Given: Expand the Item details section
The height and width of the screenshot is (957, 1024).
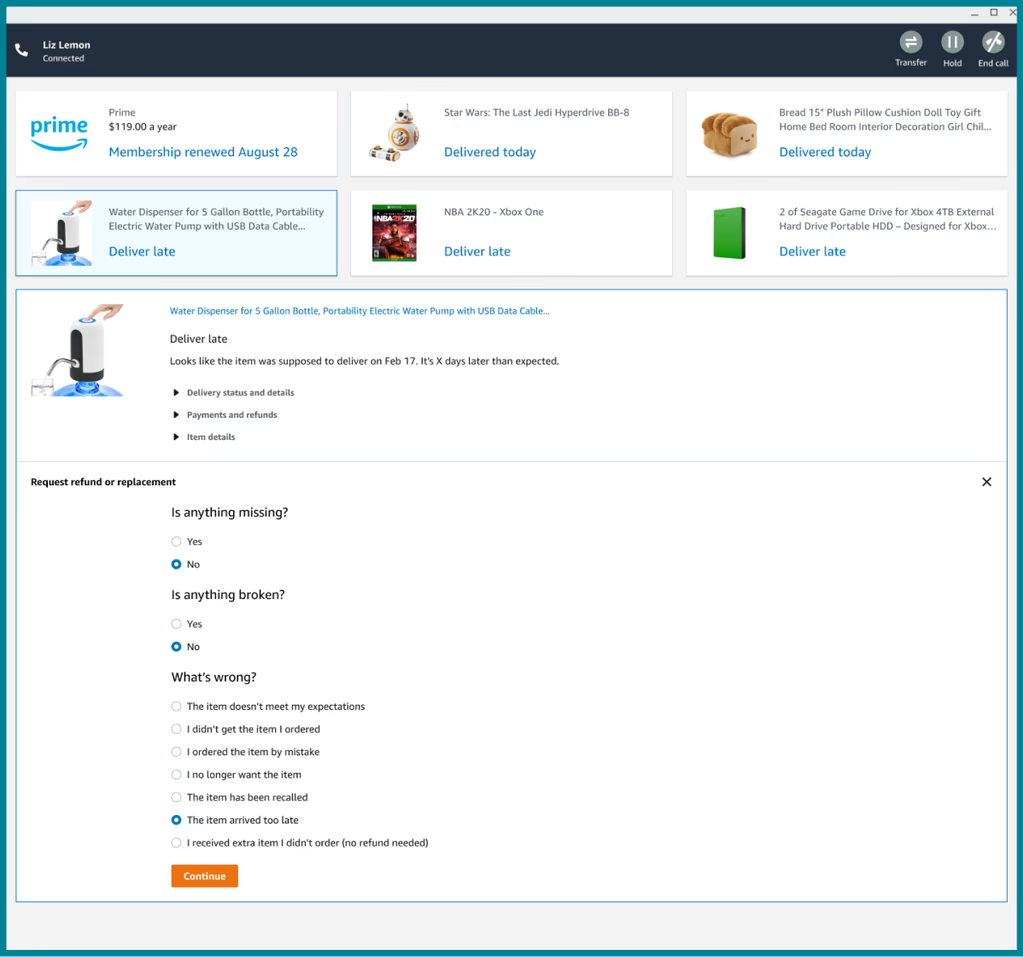Looking at the screenshot, I should [x=210, y=437].
